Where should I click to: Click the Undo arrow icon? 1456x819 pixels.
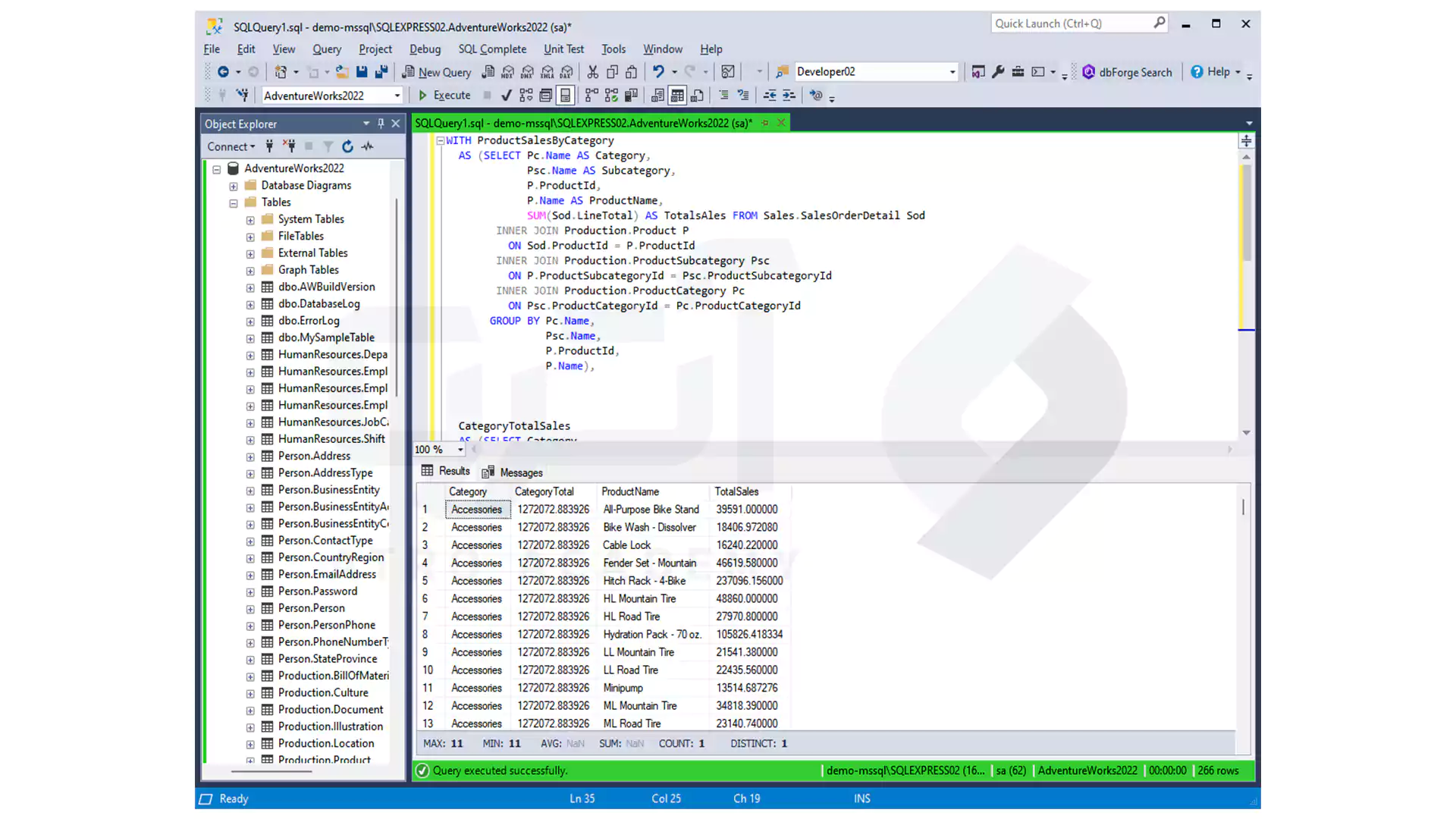point(658,72)
